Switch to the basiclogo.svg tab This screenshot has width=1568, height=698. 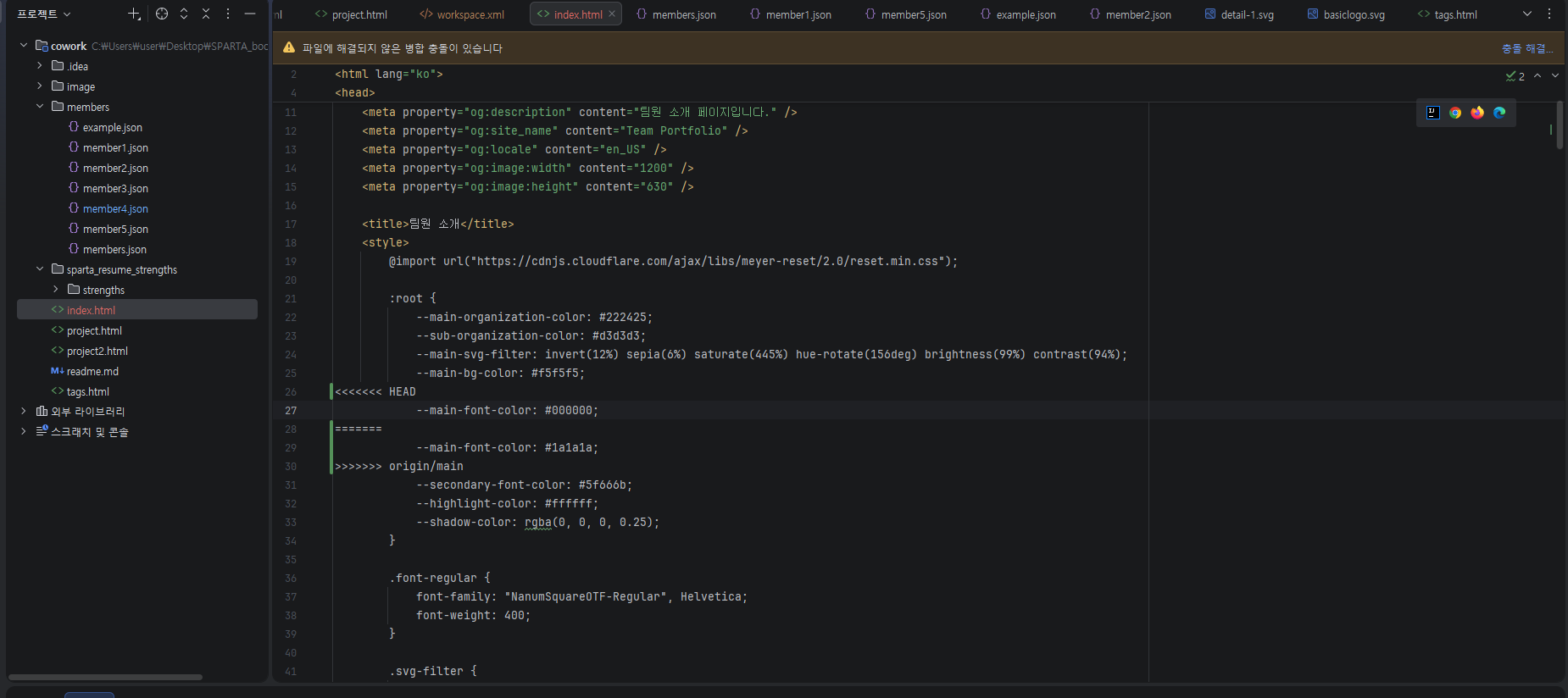(x=1346, y=14)
